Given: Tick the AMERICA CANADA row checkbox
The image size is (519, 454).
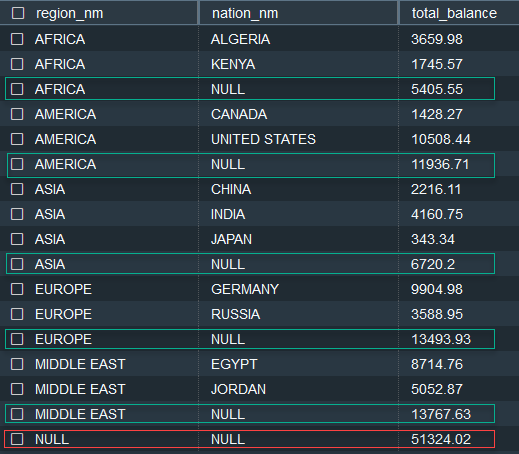Looking at the screenshot, I should [x=17, y=114].
